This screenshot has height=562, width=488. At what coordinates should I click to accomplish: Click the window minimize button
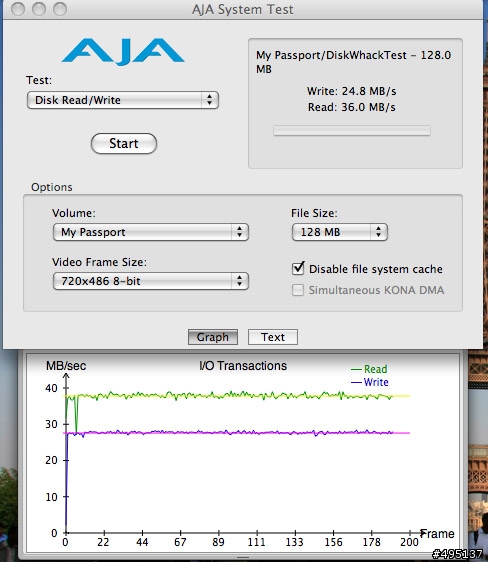point(39,9)
